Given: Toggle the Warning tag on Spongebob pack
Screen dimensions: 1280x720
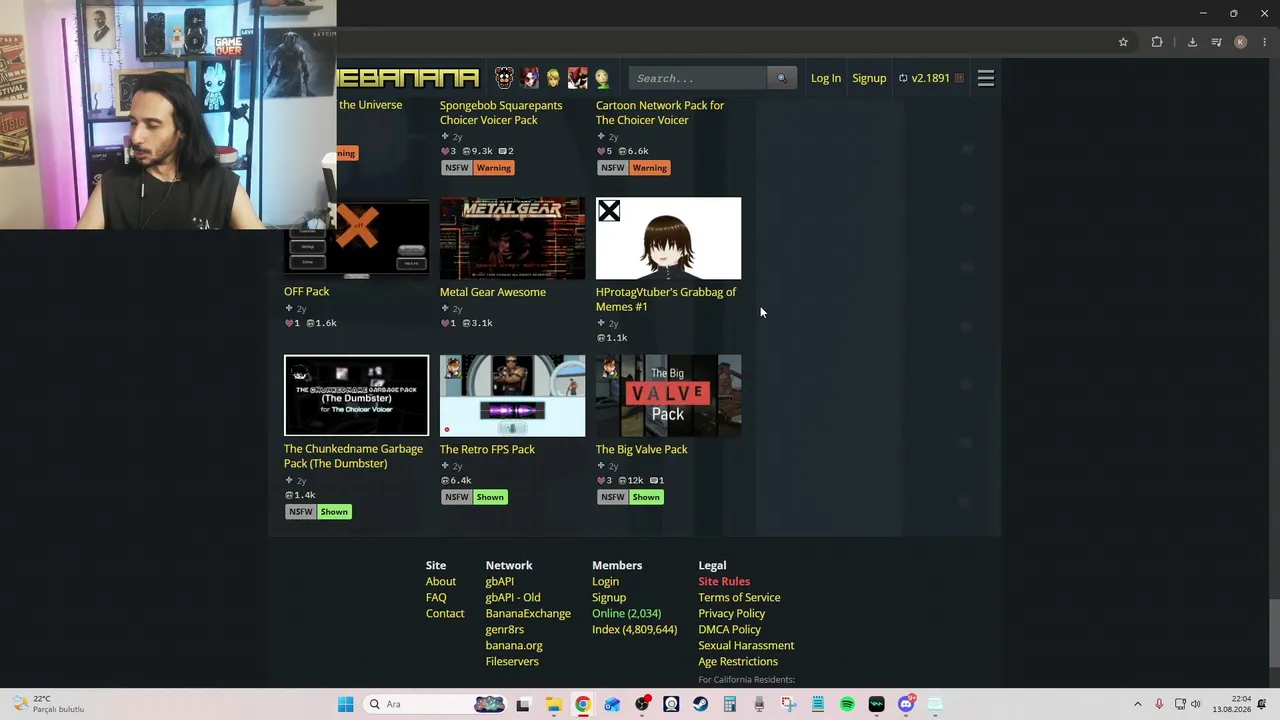Looking at the screenshot, I should coord(493,168).
